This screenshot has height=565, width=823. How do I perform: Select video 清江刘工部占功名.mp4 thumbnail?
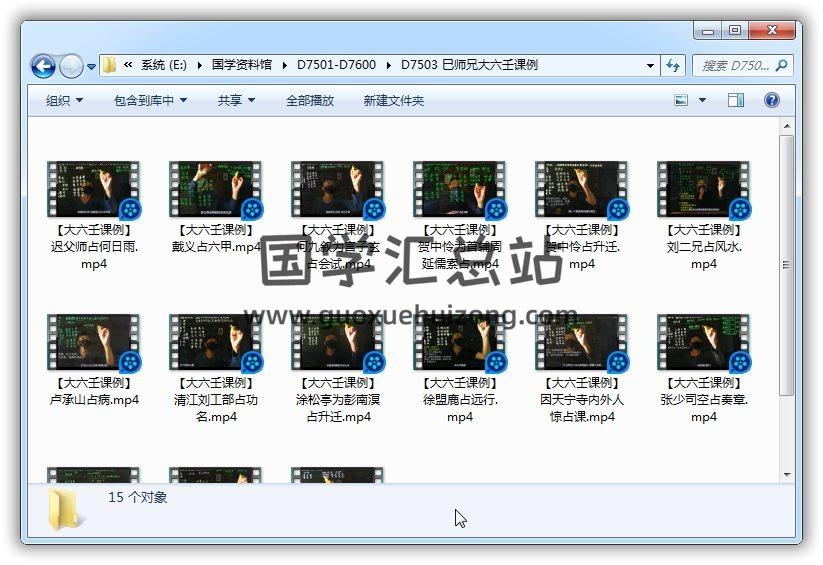(215, 342)
